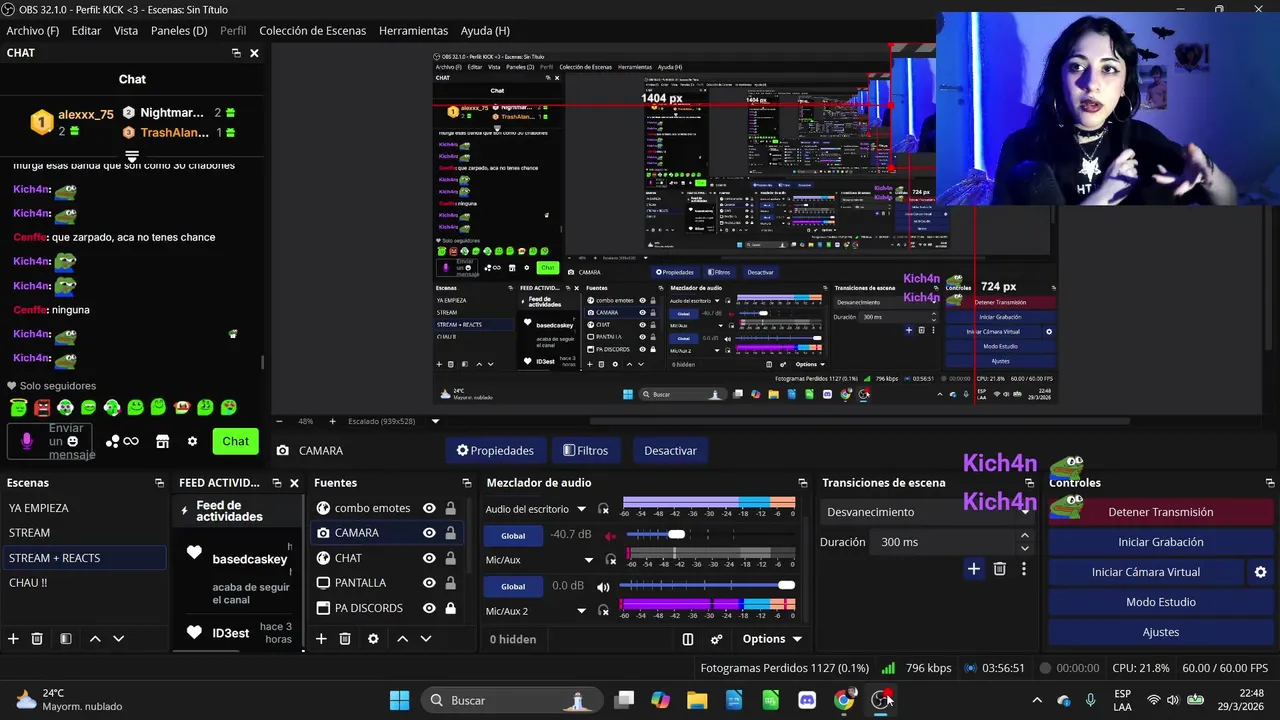
Task: Lock the CAMARA source
Action: [x=450, y=533]
